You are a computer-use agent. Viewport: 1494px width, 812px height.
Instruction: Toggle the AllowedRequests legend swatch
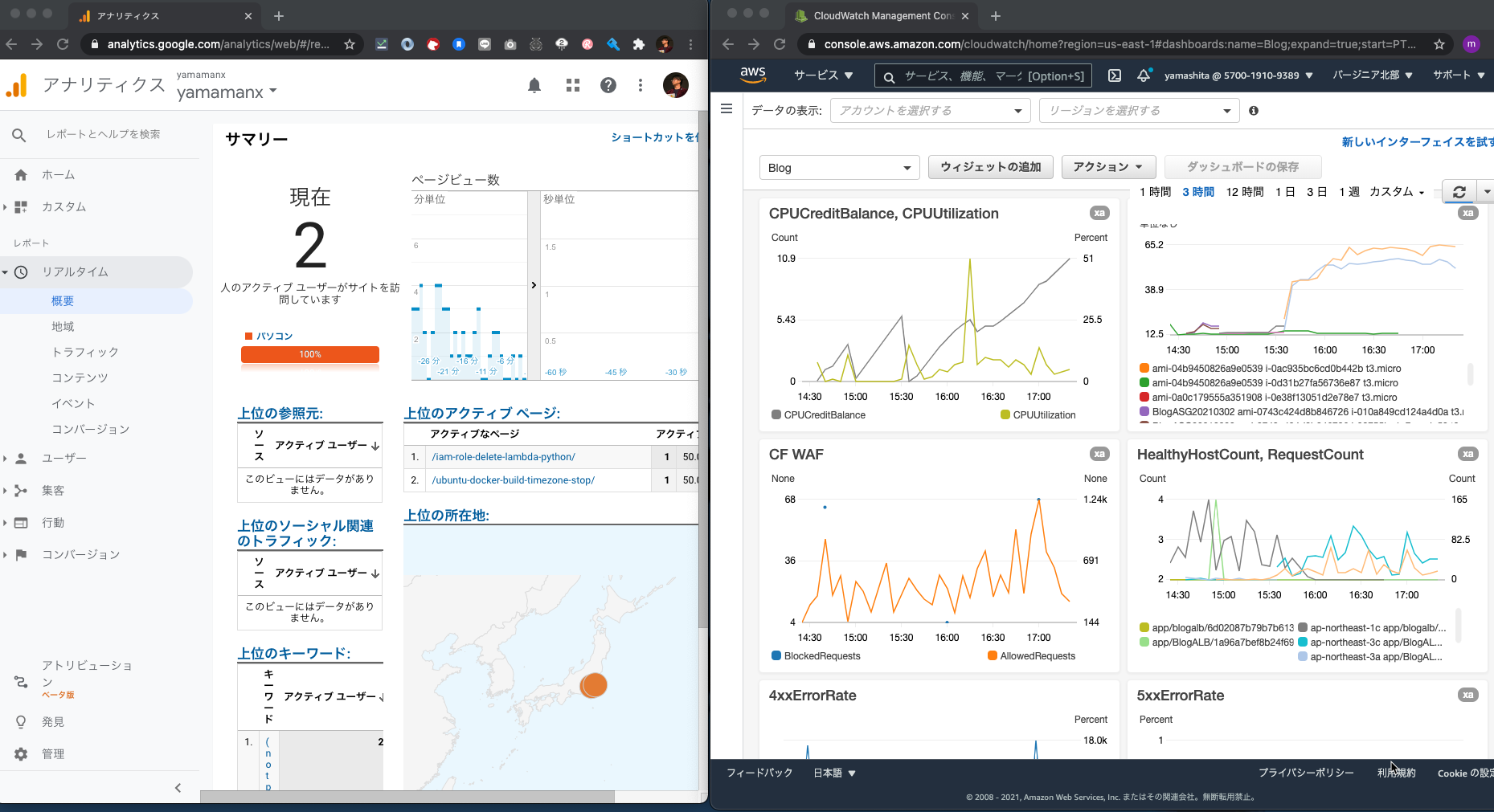click(993, 655)
